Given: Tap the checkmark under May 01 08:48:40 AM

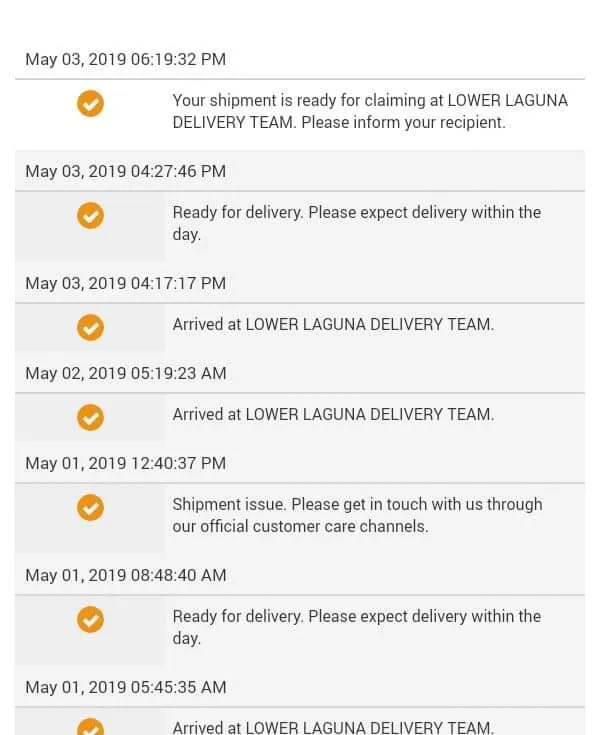Looking at the screenshot, I should pos(90,620).
